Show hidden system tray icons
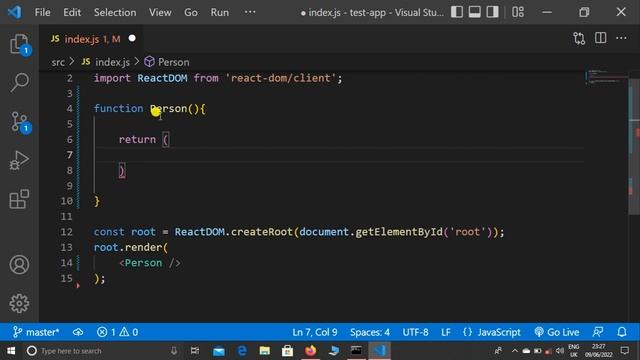Image resolution: width=640 pixels, height=360 pixels. 514,351
